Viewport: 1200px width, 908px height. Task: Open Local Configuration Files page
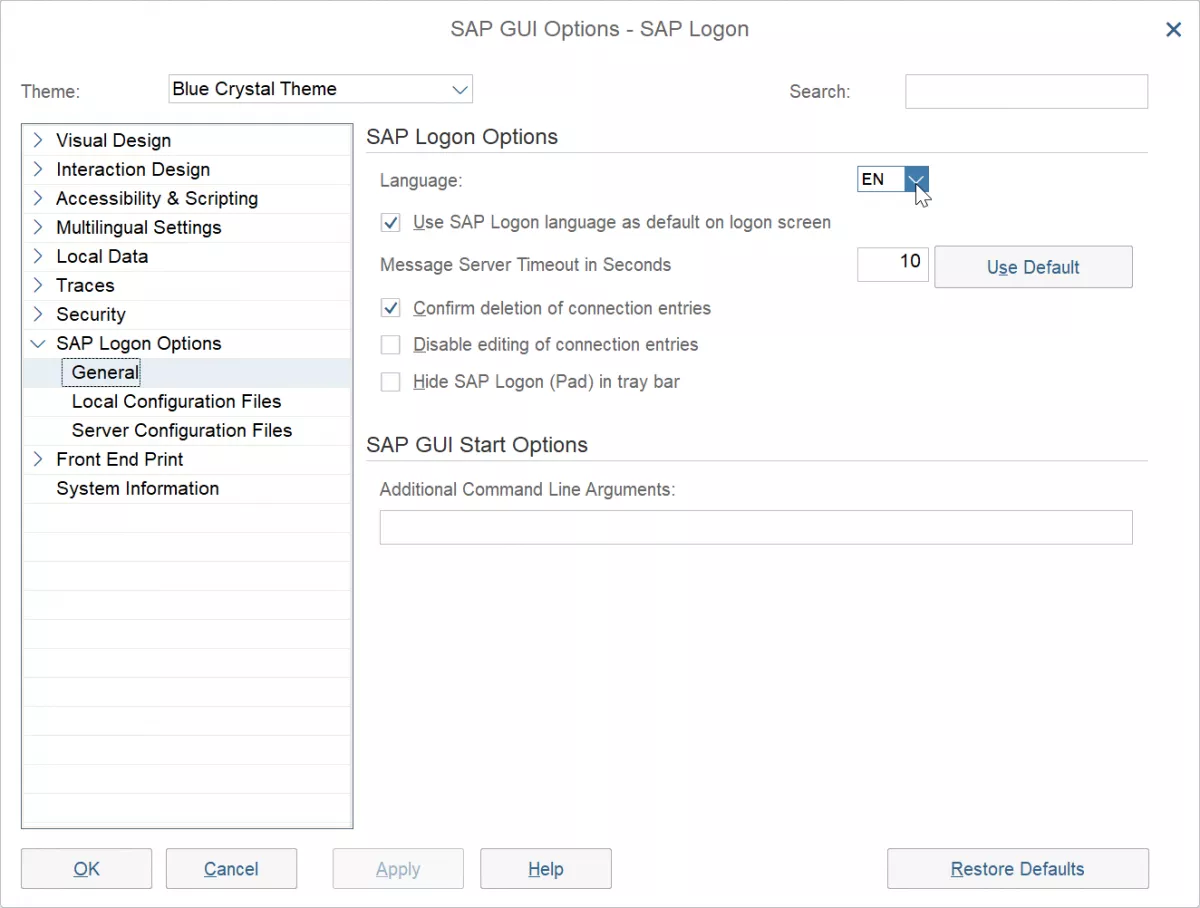177,401
